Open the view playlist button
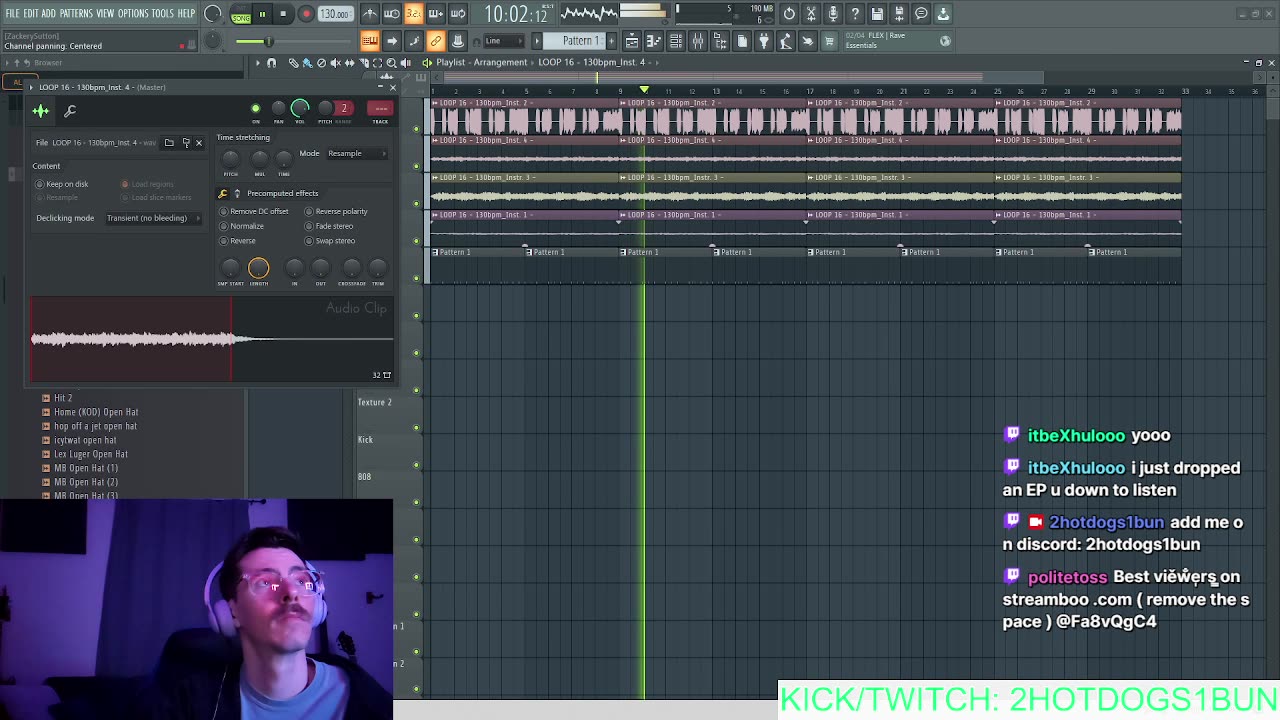Viewport: 1280px width, 720px height. coord(632,41)
